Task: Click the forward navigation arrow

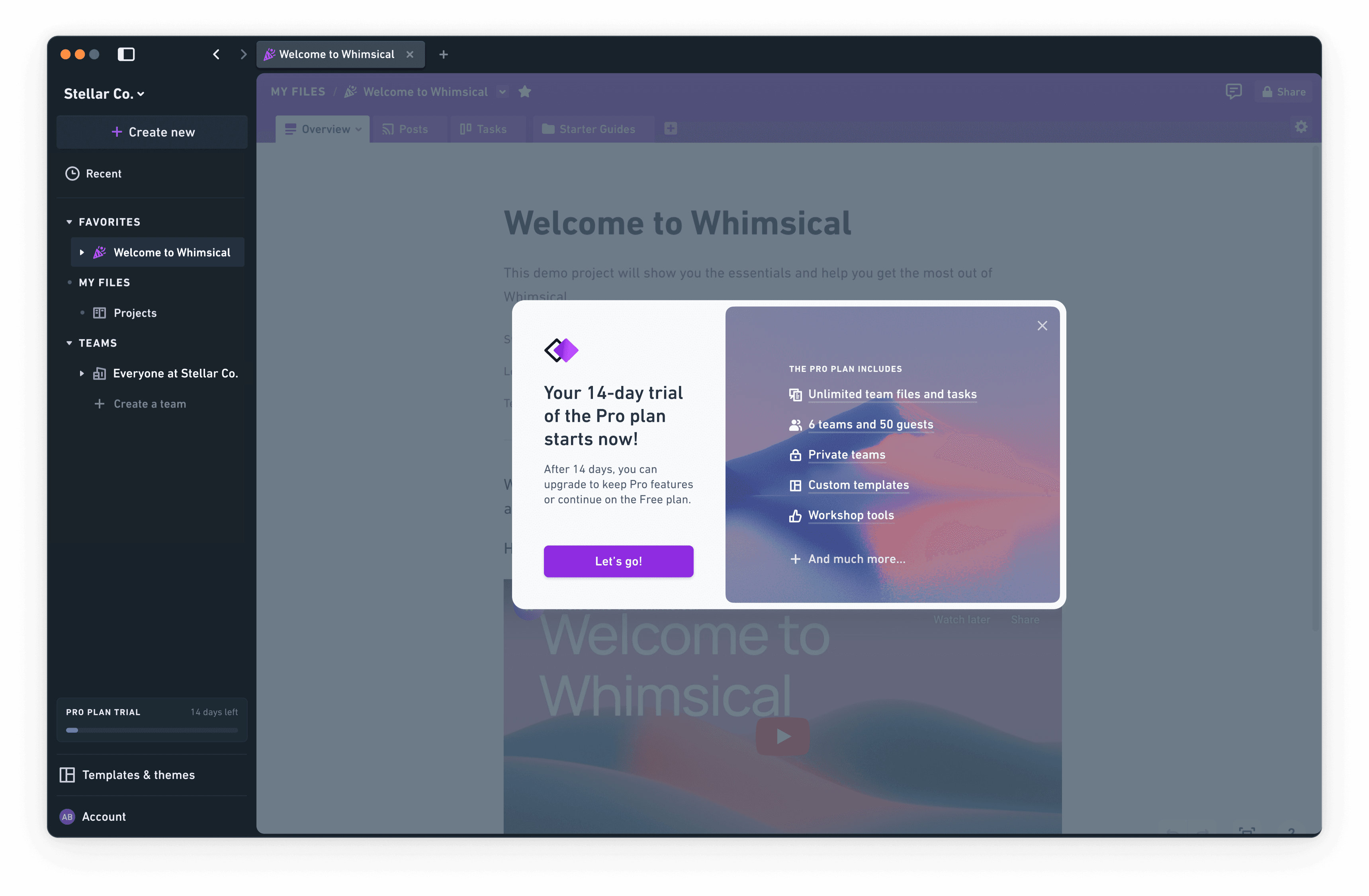Action: pyautogui.click(x=243, y=54)
